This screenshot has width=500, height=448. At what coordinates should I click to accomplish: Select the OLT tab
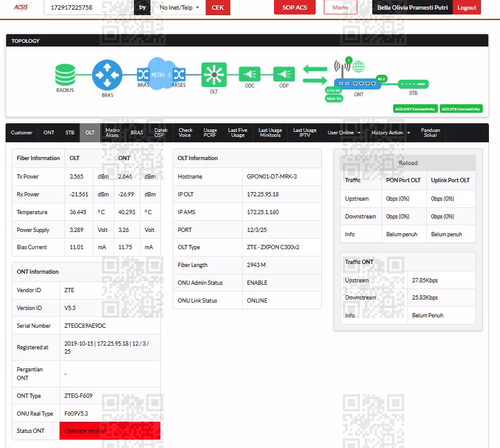pyautogui.click(x=90, y=133)
